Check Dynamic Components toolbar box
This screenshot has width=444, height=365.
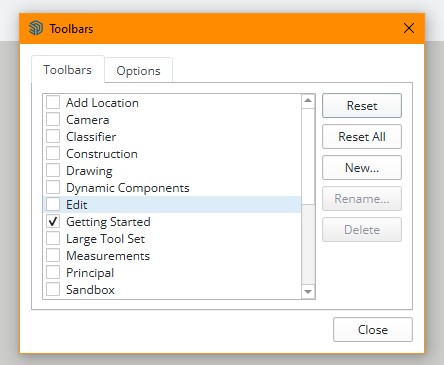(x=53, y=187)
